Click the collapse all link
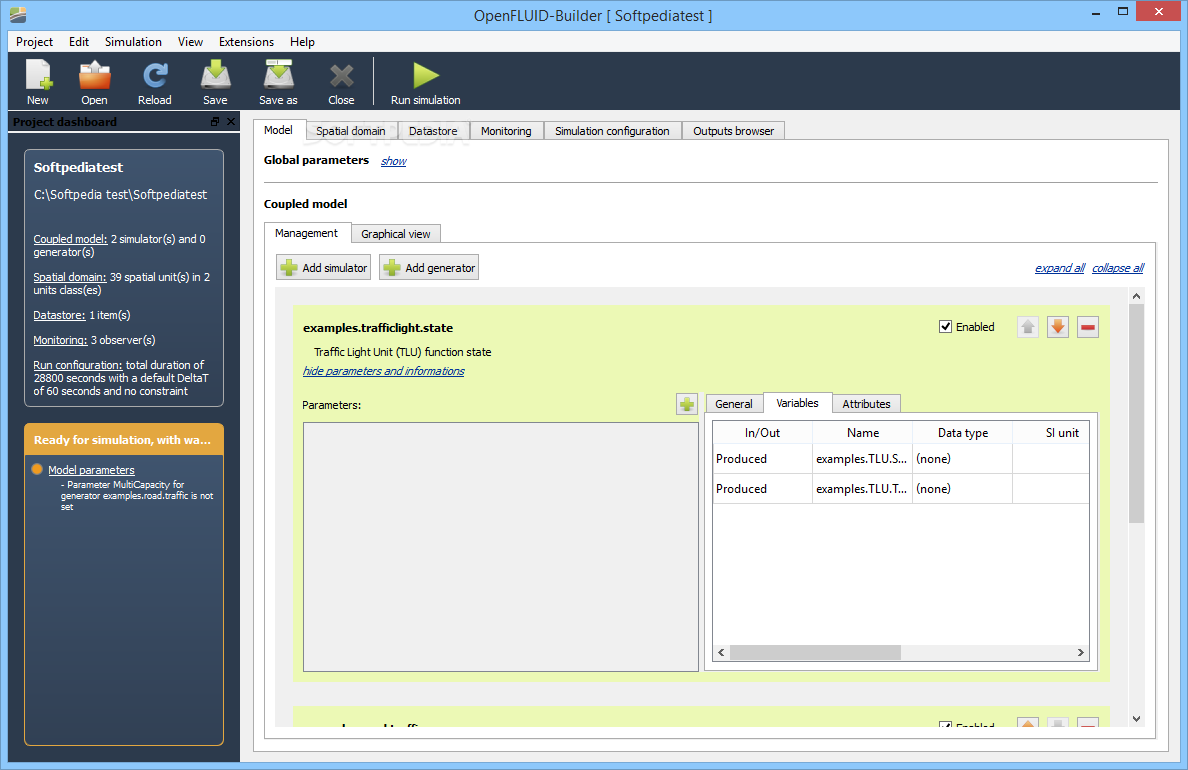Image resolution: width=1188 pixels, height=770 pixels. (1118, 268)
